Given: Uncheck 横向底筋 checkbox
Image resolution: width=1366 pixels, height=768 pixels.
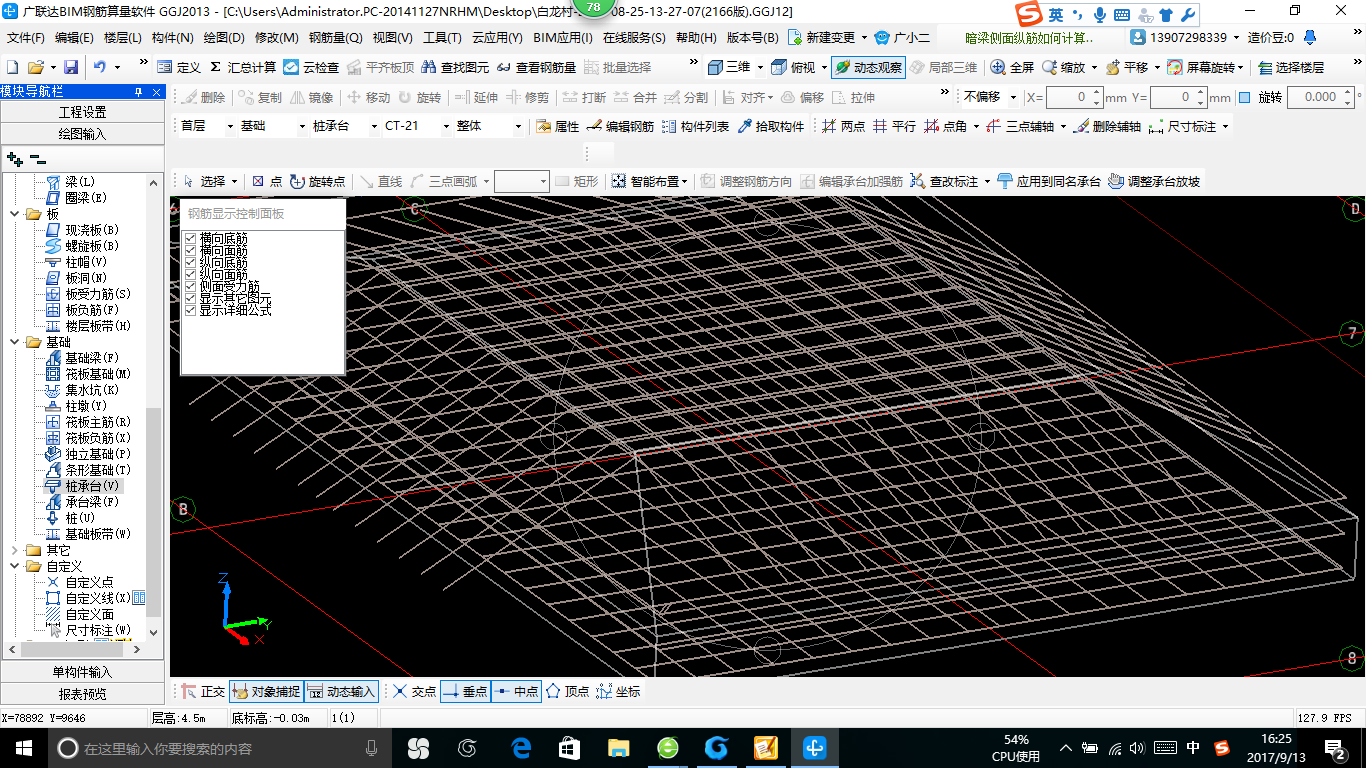Looking at the screenshot, I should [x=190, y=239].
